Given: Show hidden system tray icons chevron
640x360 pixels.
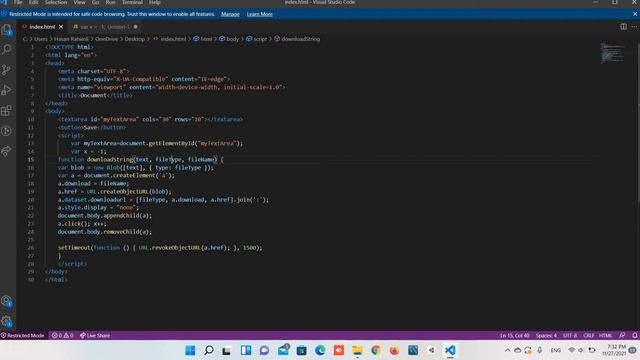Looking at the screenshot, I should [507, 350].
